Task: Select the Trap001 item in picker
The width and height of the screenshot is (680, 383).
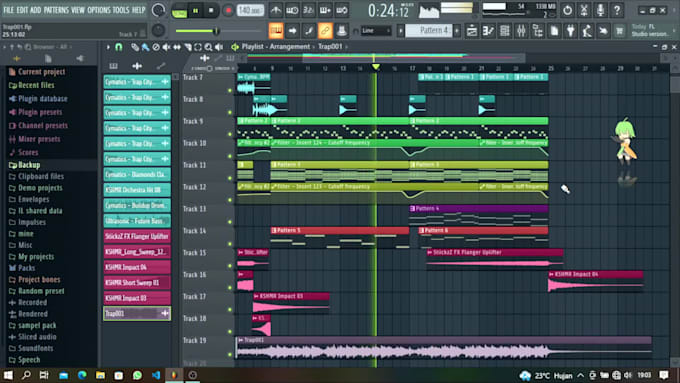Action: tap(137, 314)
